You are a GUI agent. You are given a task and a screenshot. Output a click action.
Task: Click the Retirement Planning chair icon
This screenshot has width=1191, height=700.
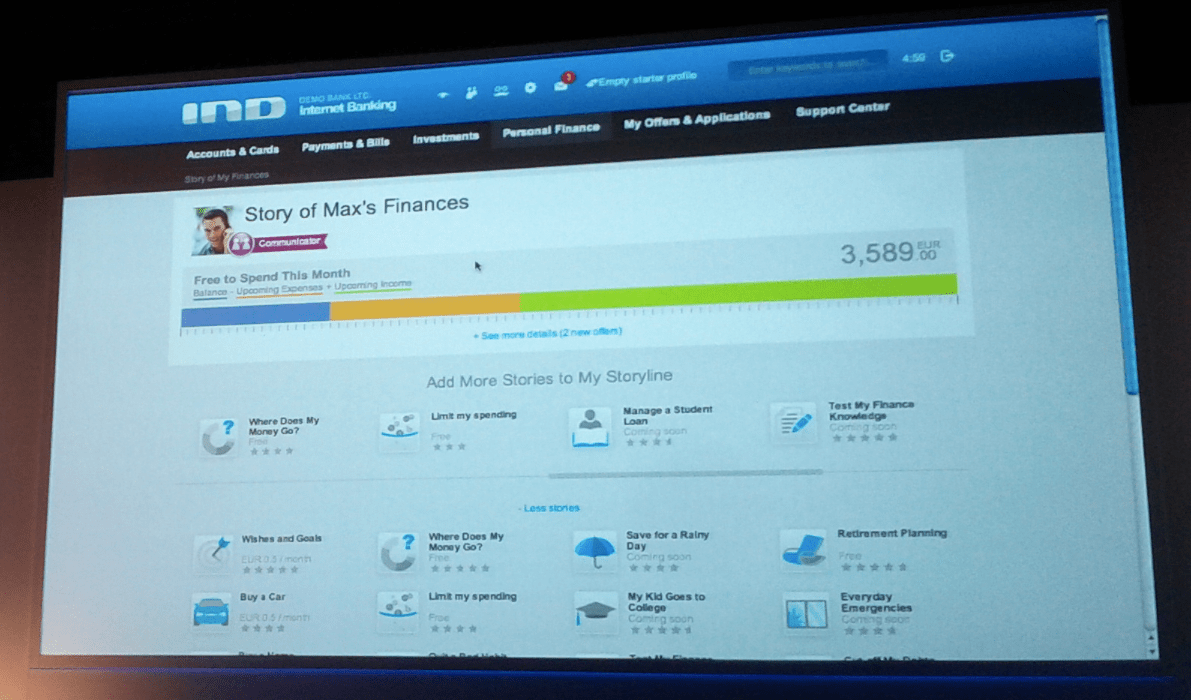click(x=803, y=549)
